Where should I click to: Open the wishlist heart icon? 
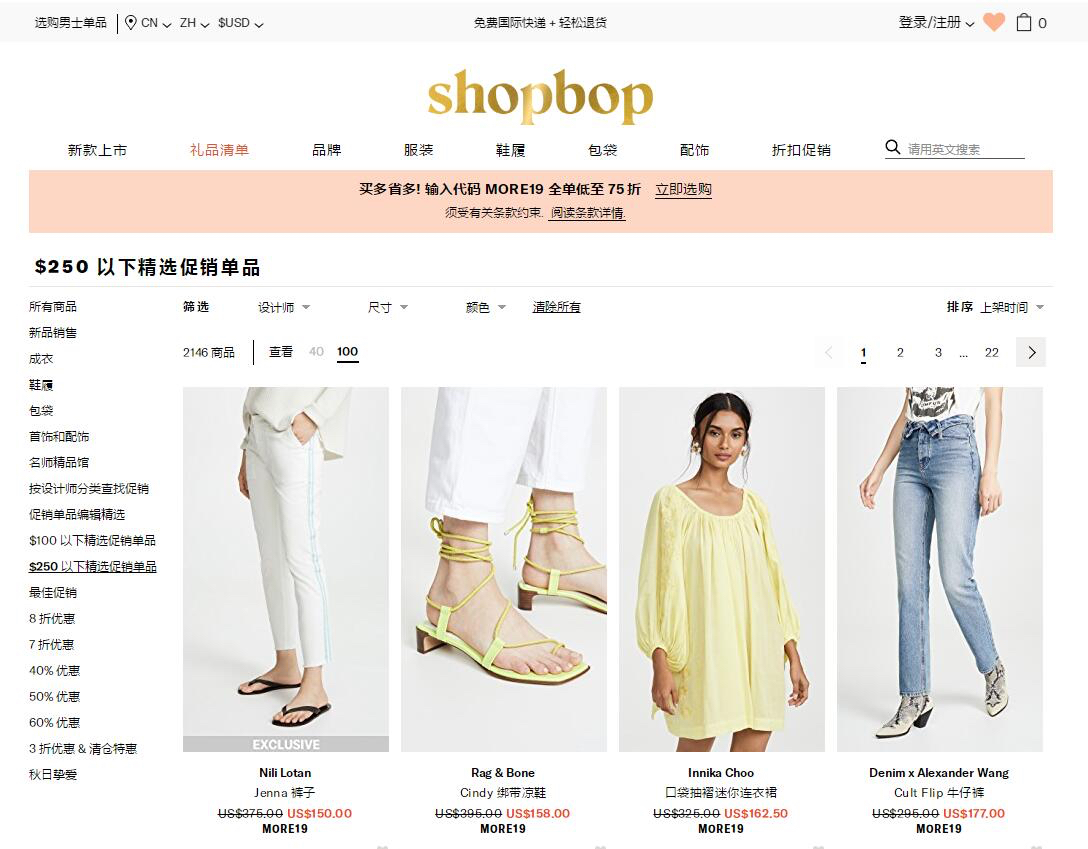994,22
